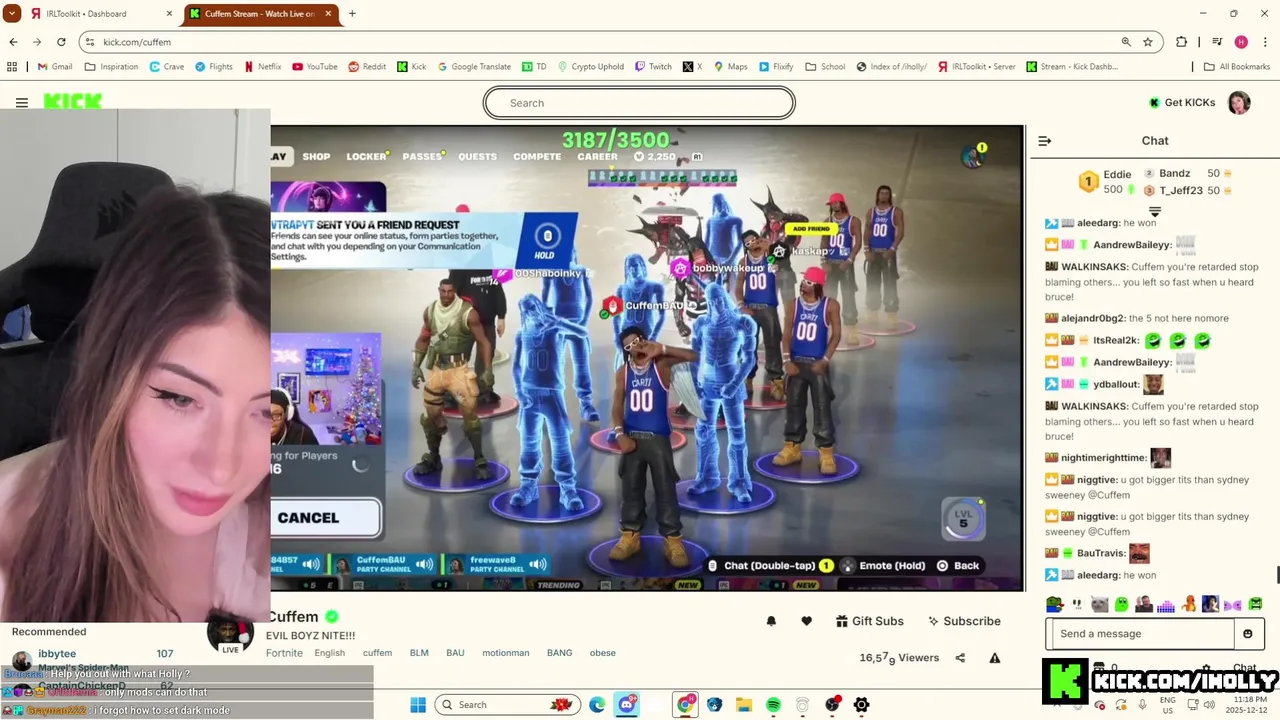Open the School bookmarks folder
1280x720 pixels.
click(x=825, y=67)
